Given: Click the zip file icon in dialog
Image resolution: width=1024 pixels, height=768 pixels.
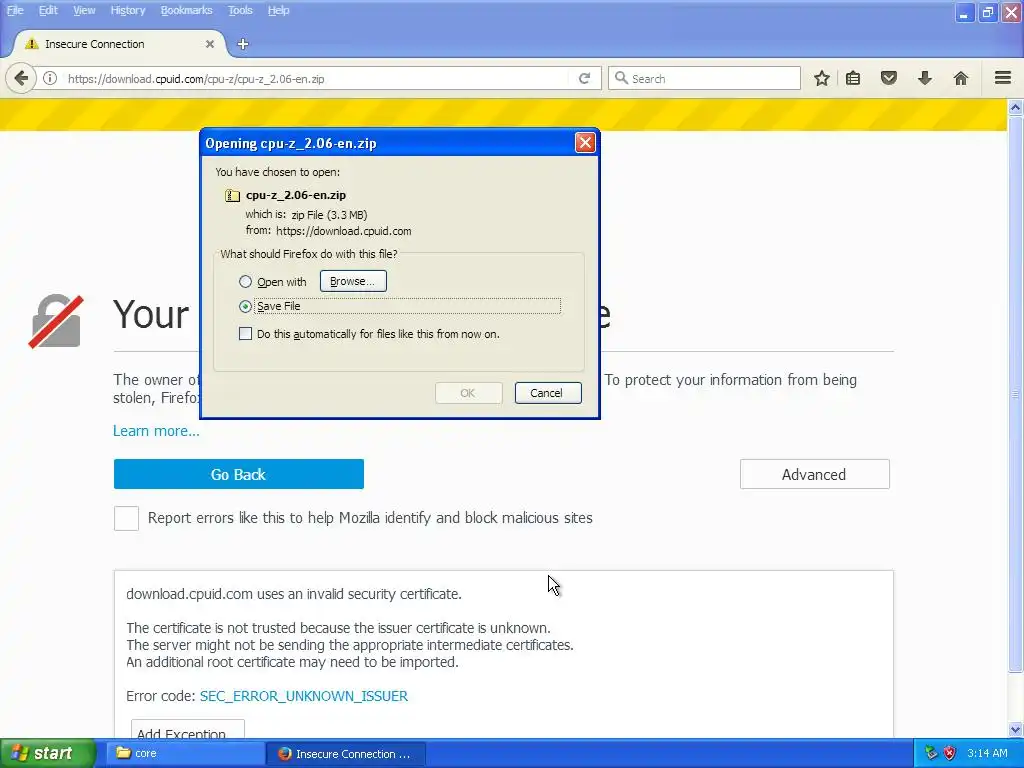Looking at the screenshot, I should pyautogui.click(x=232, y=195).
